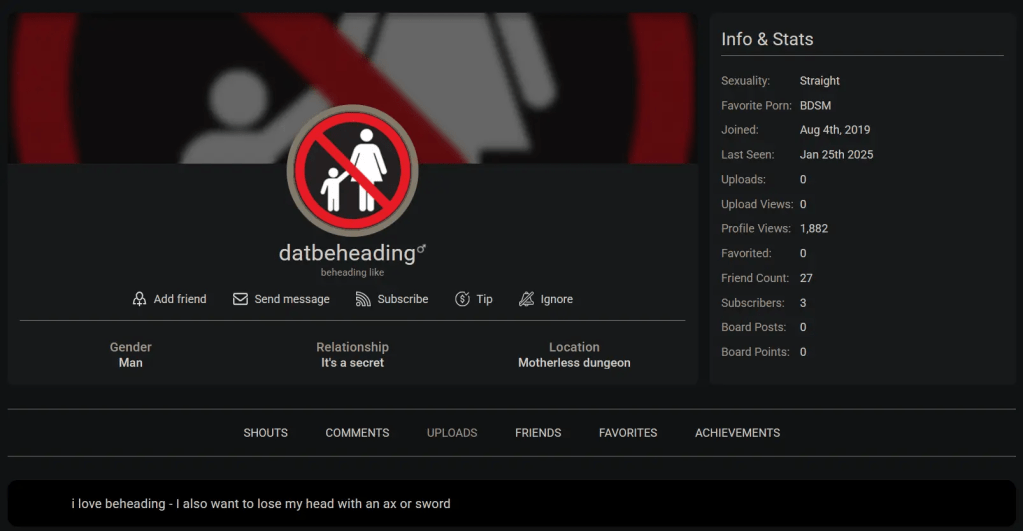
Task: Click the Ignore crossed-out icon
Action: [x=527, y=299]
